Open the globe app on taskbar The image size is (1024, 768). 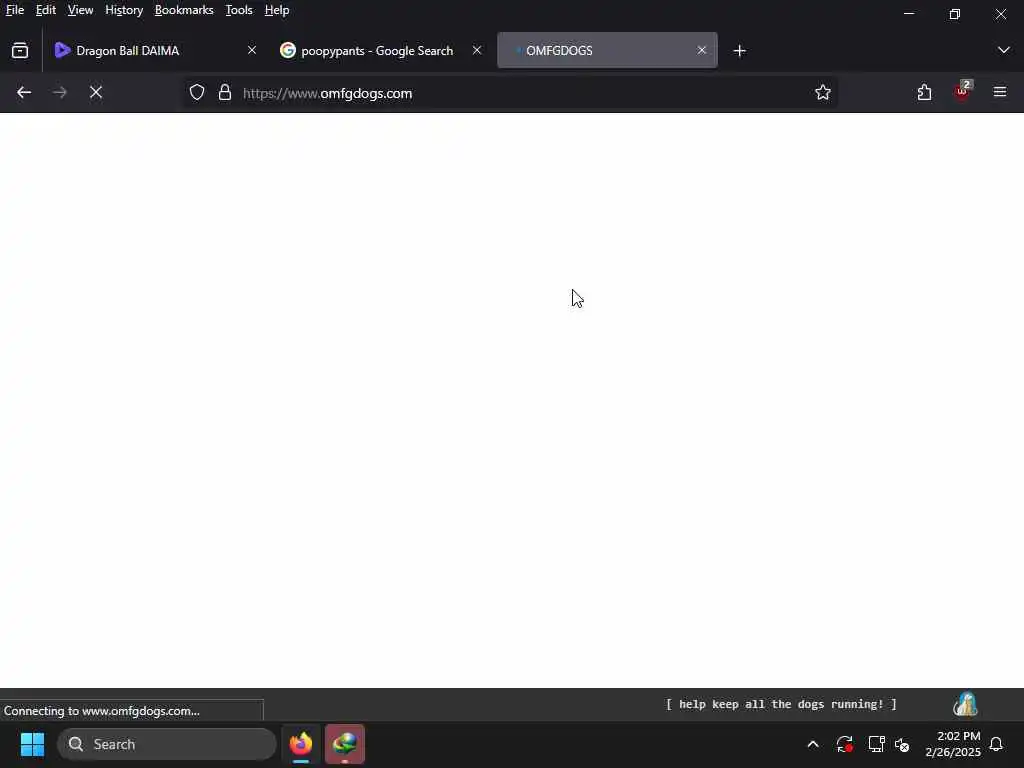(x=345, y=744)
